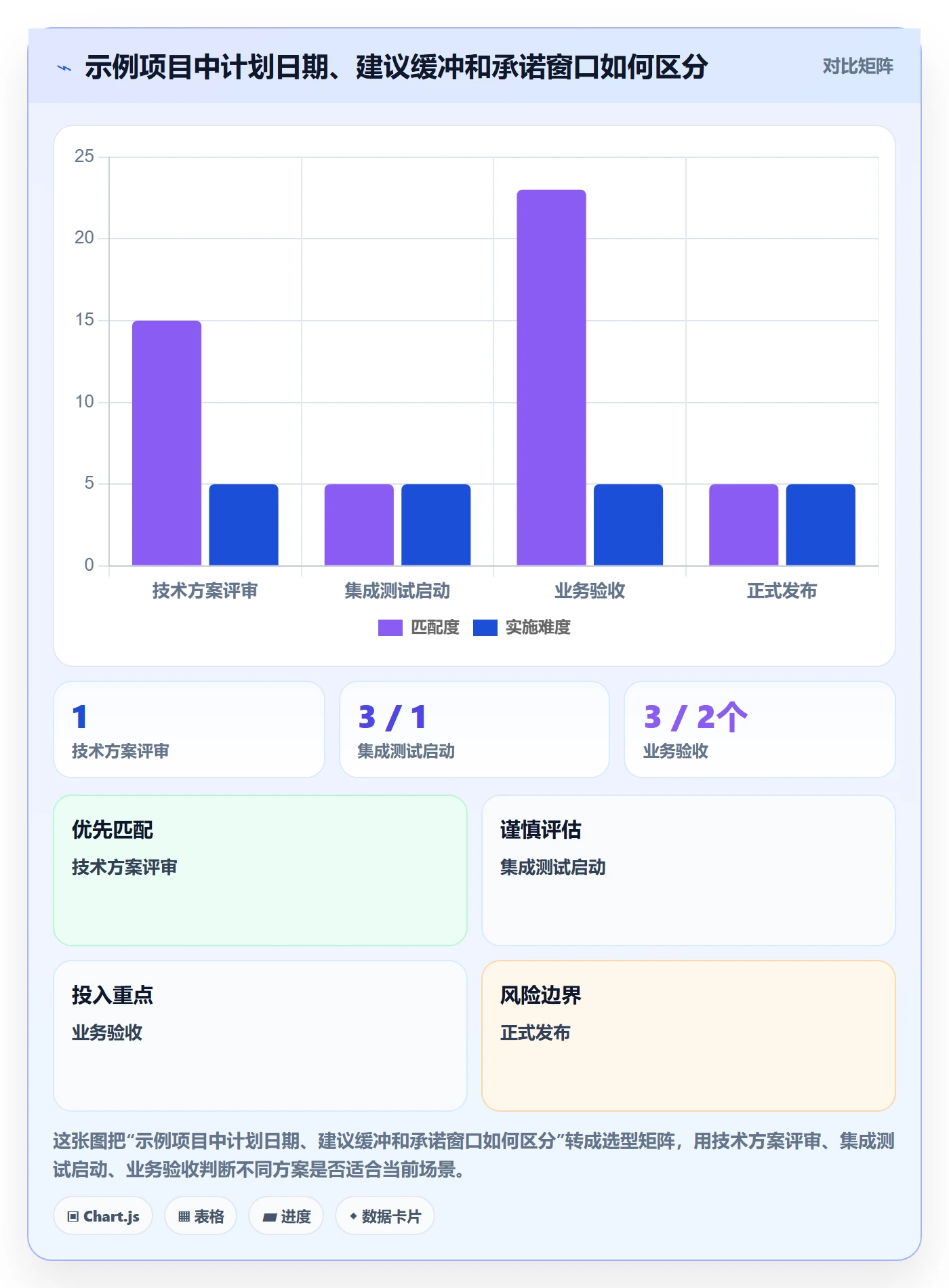Open the stat card showing 1 技术方案评审
This screenshot has width=949, height=1288.
click(189, 729)
